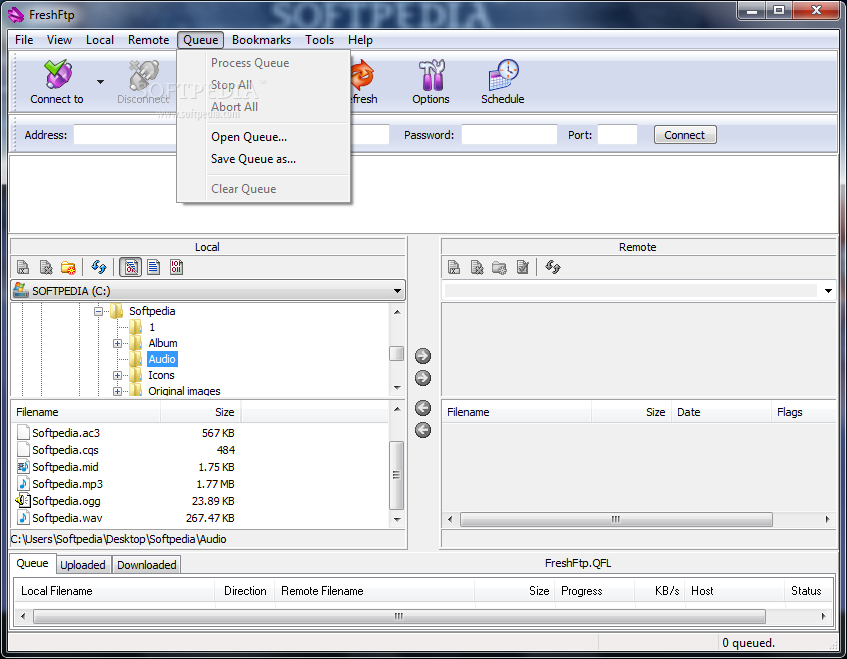Screen dimensions: 847x659
Task: Expand the Icons folder tree node
Action: click(x=117, y=375)
